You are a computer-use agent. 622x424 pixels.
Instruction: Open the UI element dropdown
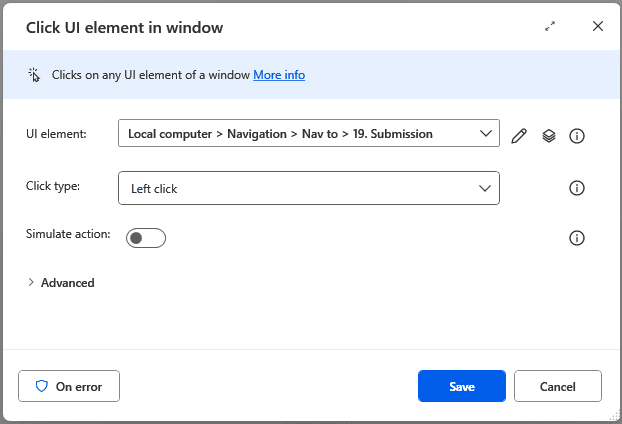tap(309, 133)
